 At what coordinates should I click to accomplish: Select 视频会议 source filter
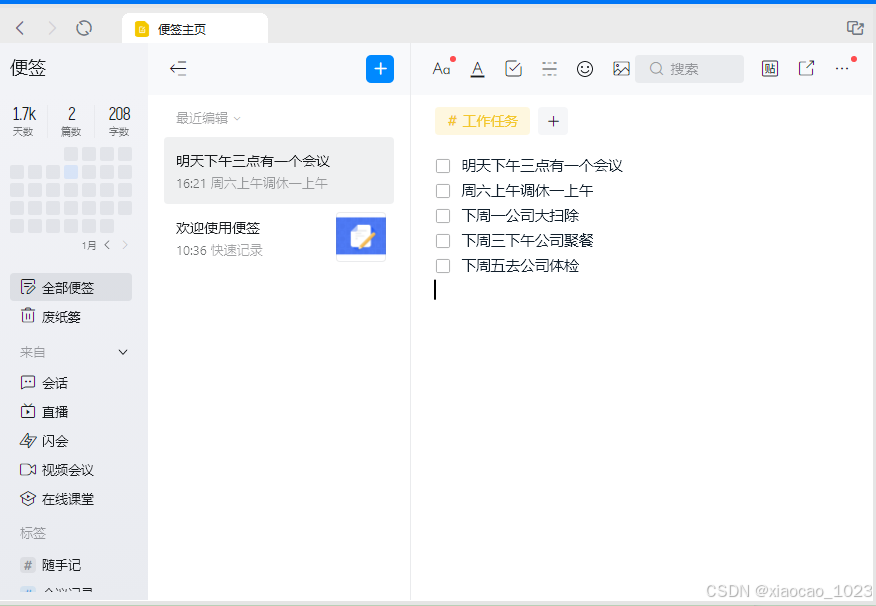71,470
